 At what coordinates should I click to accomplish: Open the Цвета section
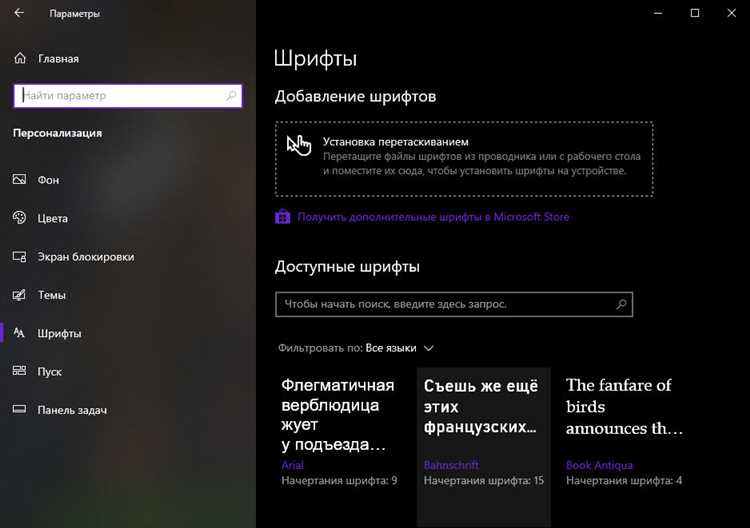pos(128,218)
